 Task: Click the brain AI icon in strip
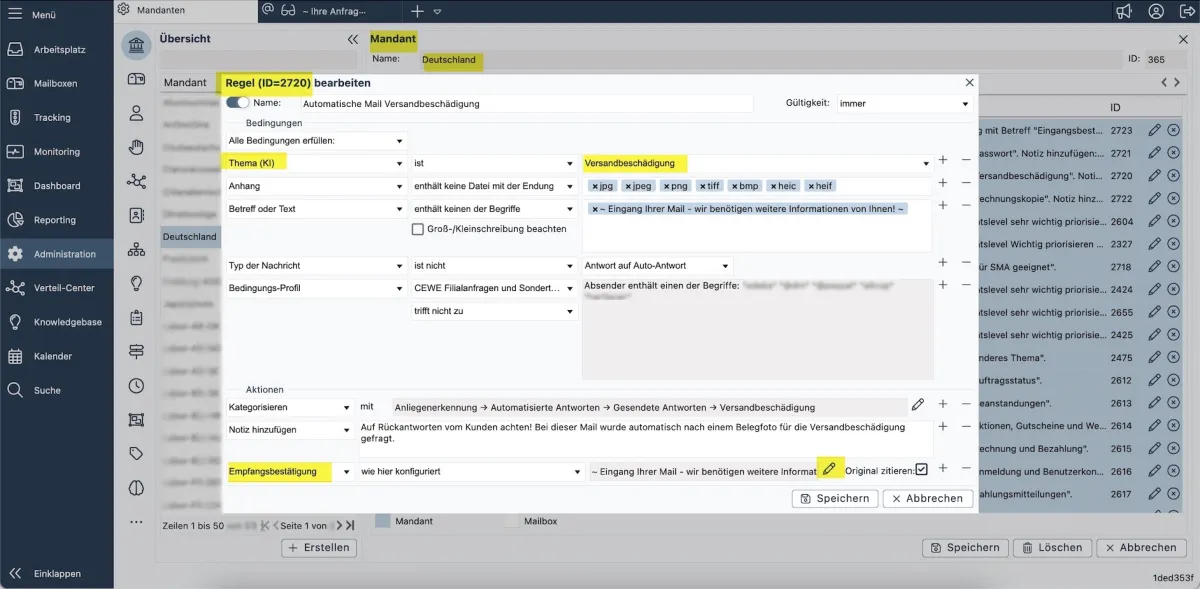coord(136,487)
